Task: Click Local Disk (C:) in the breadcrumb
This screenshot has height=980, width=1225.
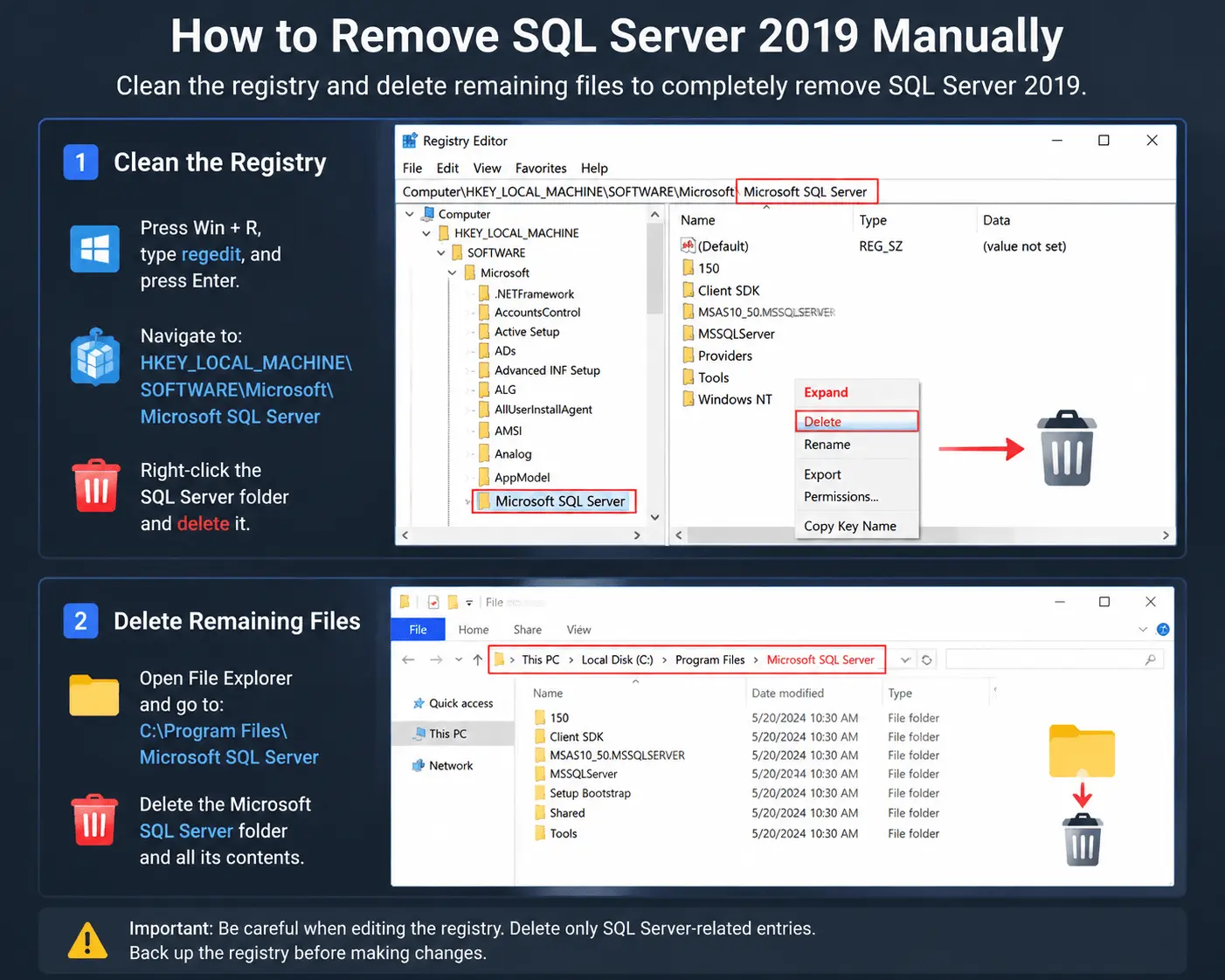Action: point(618,659)
